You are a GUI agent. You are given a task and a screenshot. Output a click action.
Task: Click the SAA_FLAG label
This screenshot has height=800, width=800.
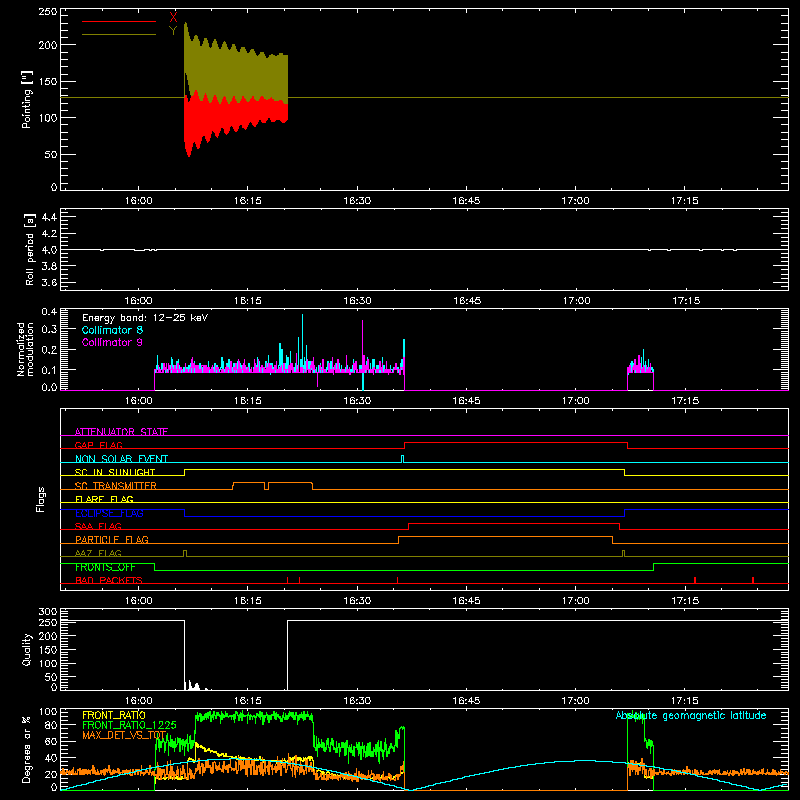coord(98,526)
